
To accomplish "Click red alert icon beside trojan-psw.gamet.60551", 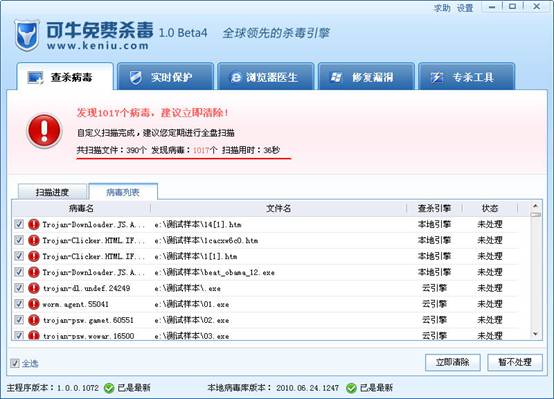I will (x=34, y=319).
